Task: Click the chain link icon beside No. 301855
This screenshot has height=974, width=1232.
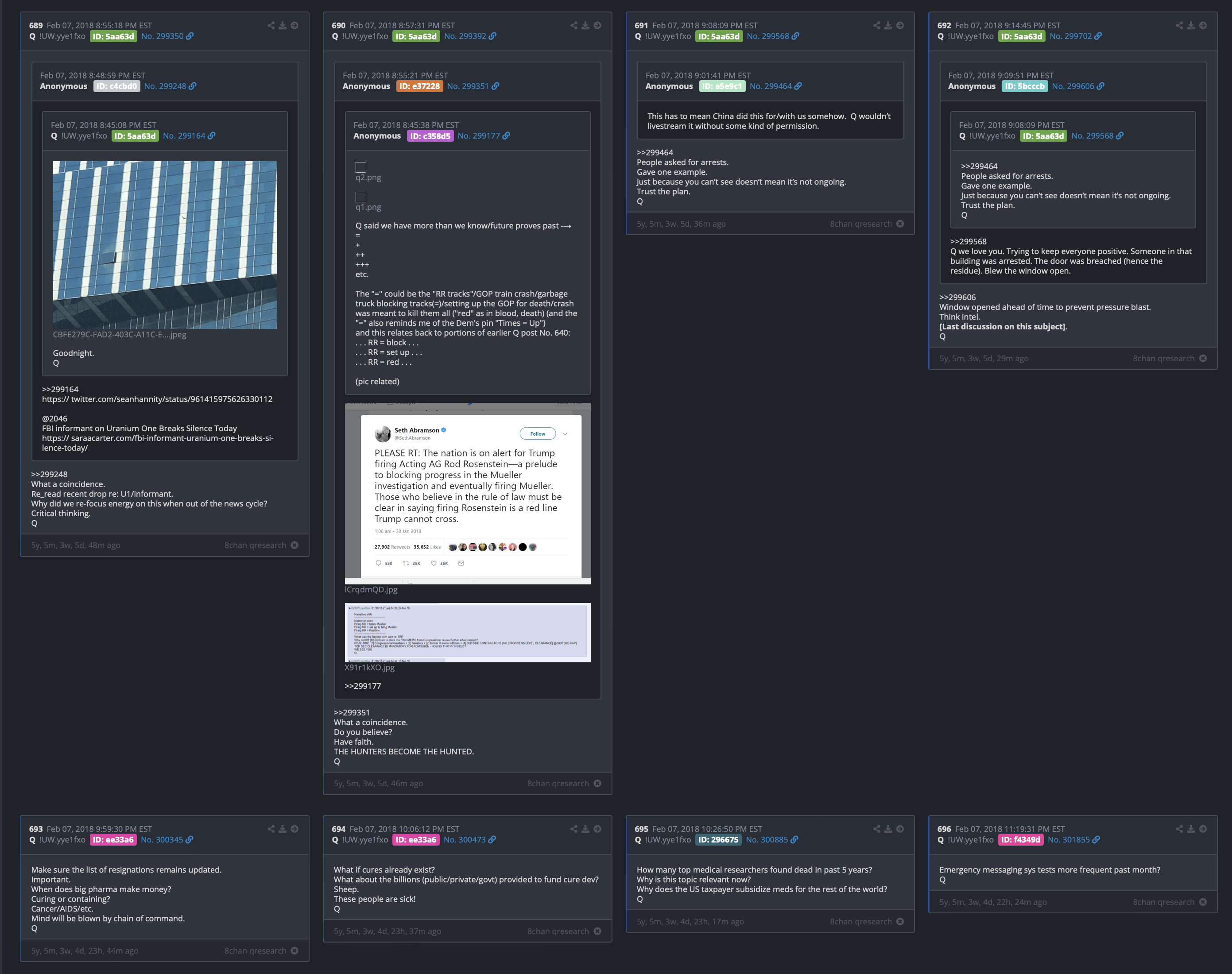Action: coord(1096,839)
